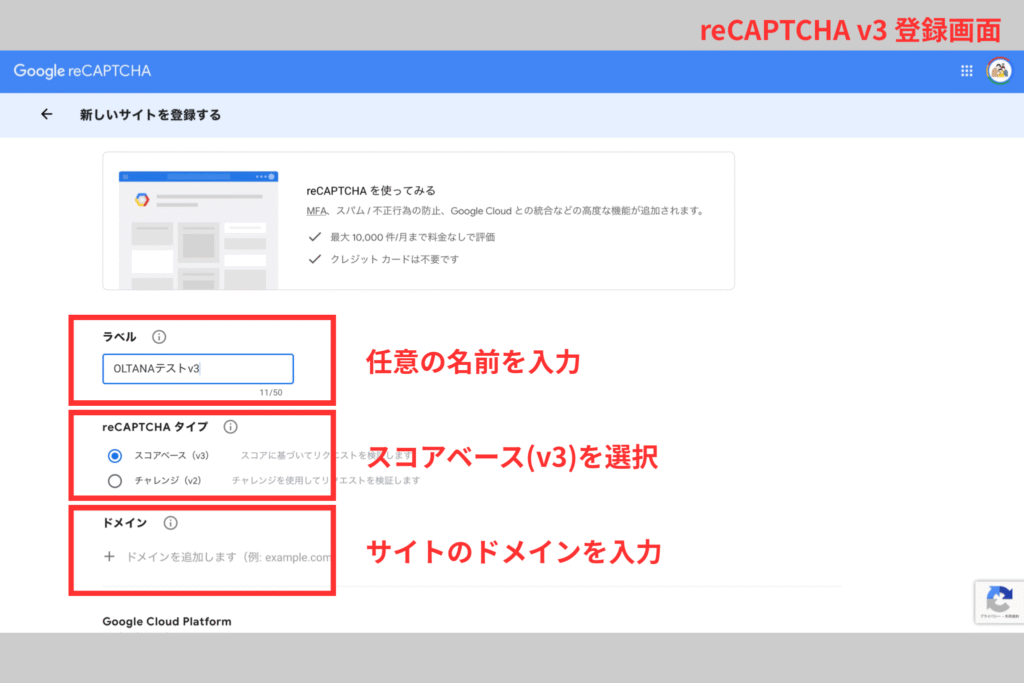This screenshot has height=683, width=1024.
Task: Click the reCAPTCHA badge in the corner
Action: pos(997,601)
